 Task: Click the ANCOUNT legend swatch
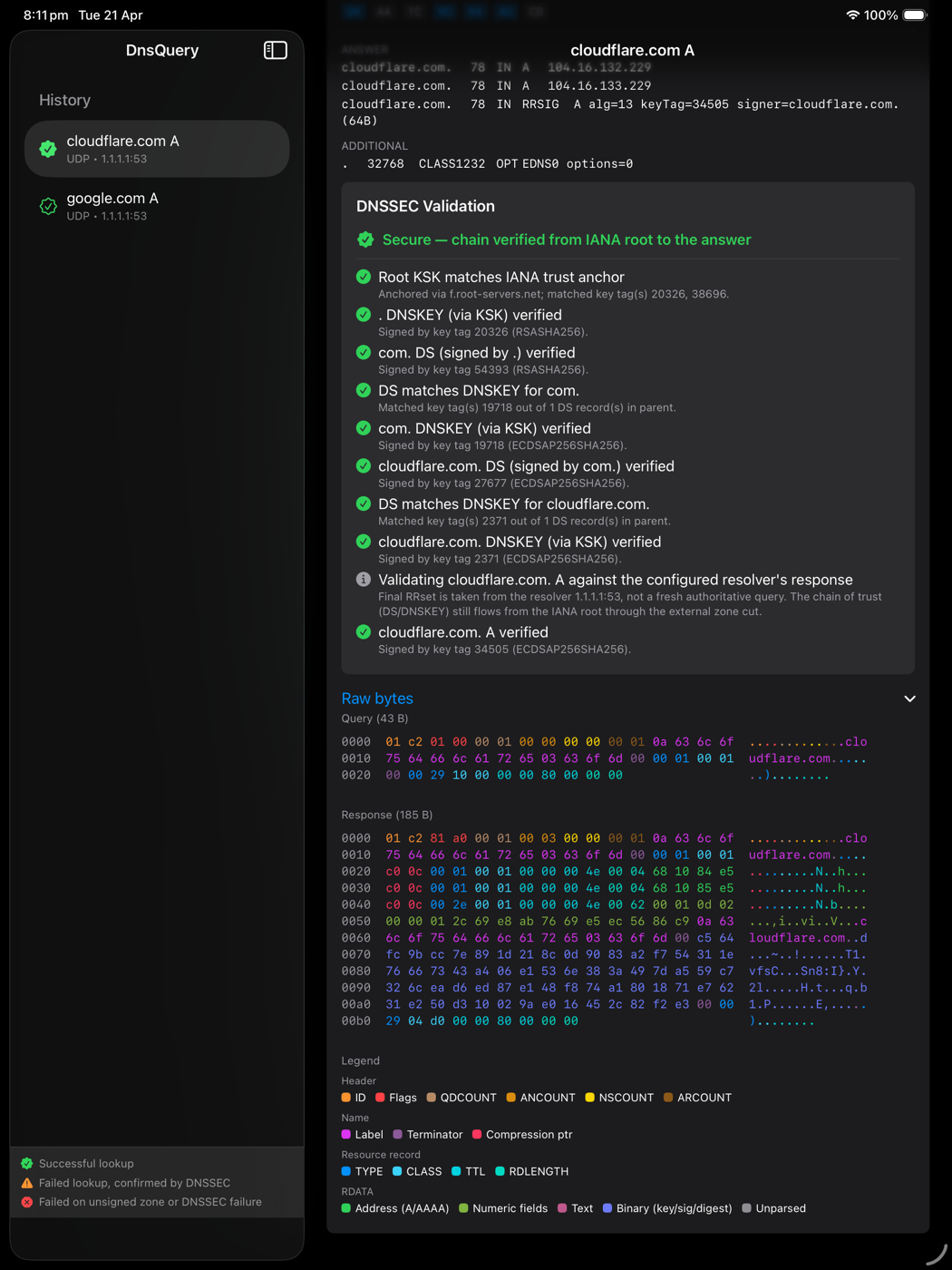coord(511,1098)
